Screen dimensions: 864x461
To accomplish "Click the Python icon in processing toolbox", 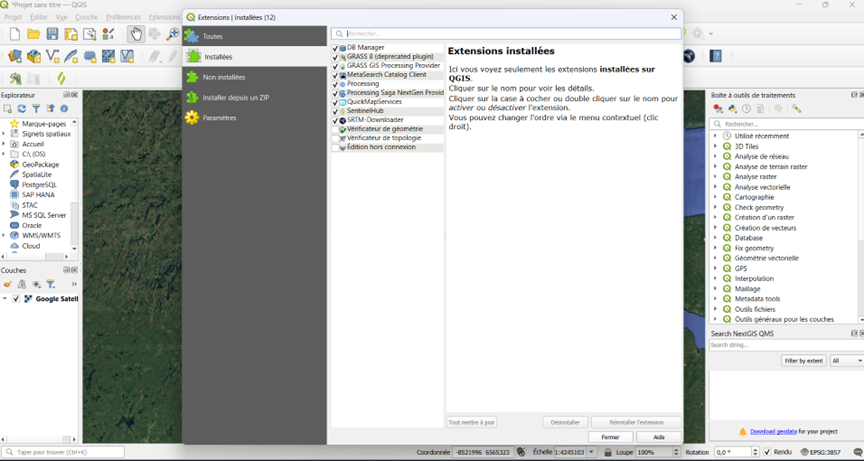I will [x=732, y=109].
